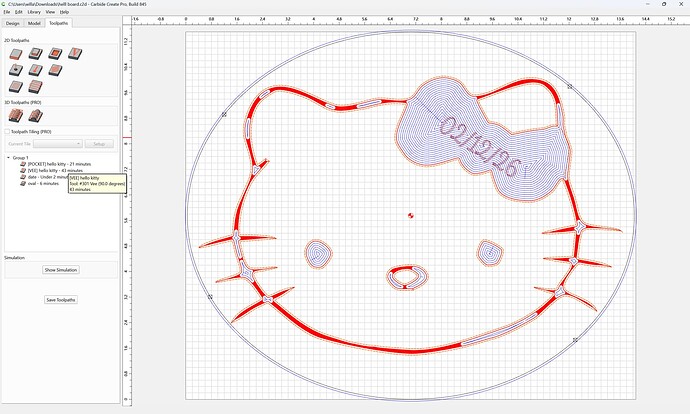Image resolution: width=690 pixels, height=414 pixels.
Task: Select the date toolpath row
Action: [48, 177]
